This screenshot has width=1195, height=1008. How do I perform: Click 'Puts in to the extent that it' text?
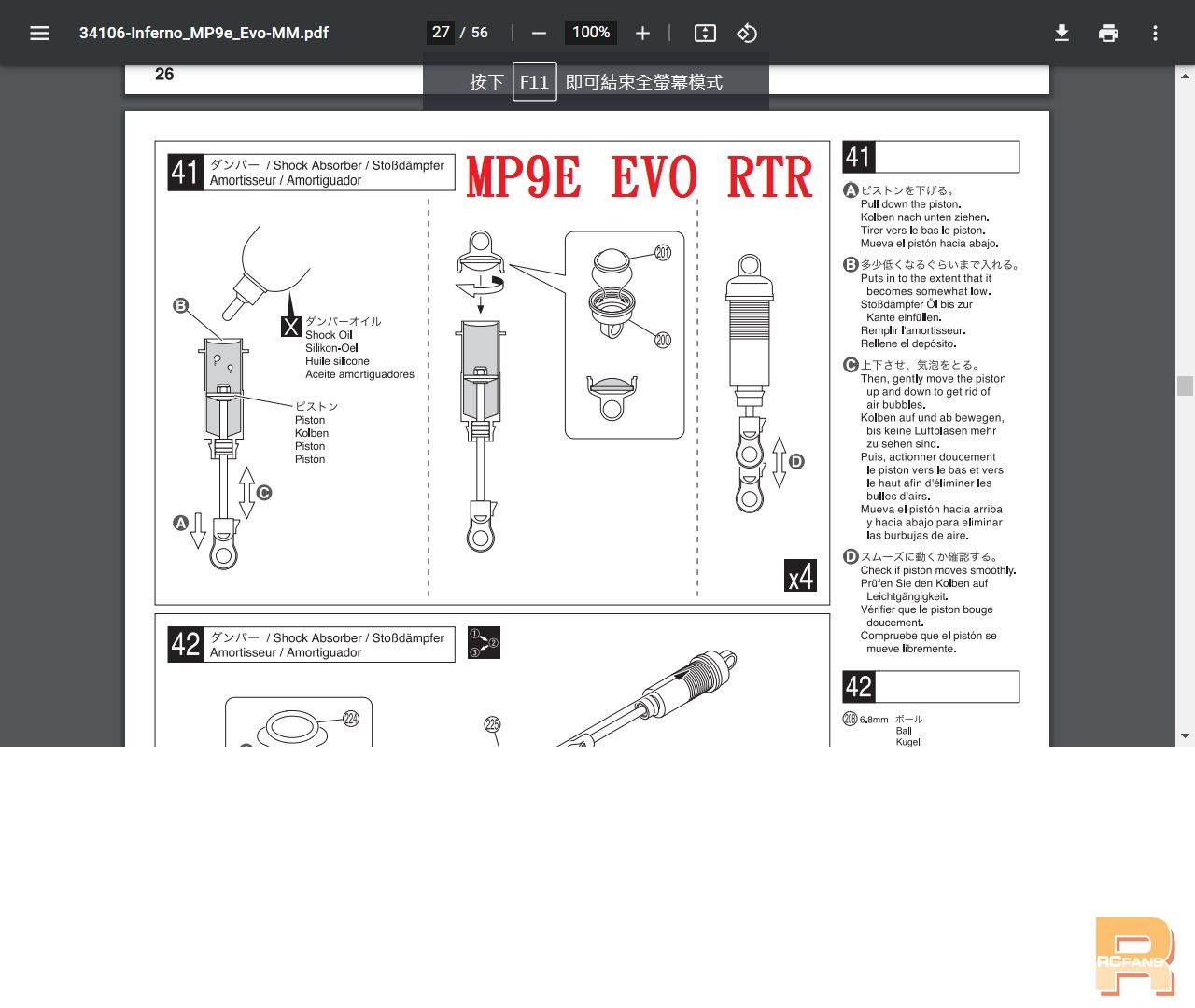click(x=926, y=278)
